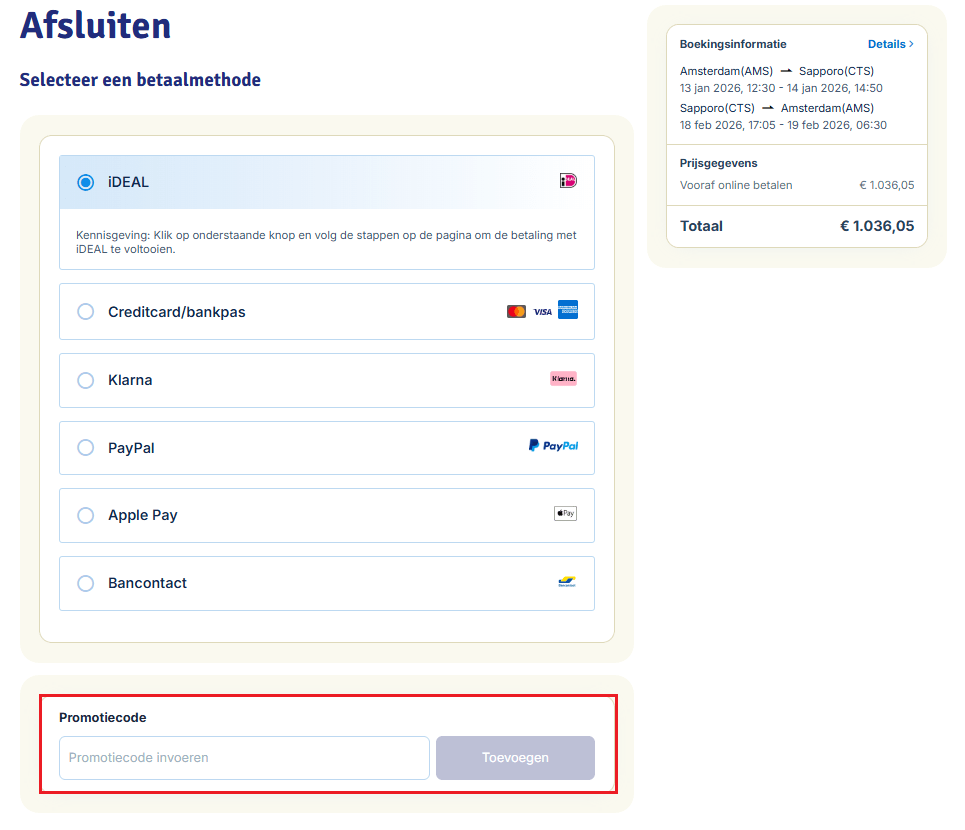Click the pink Klarna logo
The height and width of the screenshot is (830, 965).
(563, 378)
